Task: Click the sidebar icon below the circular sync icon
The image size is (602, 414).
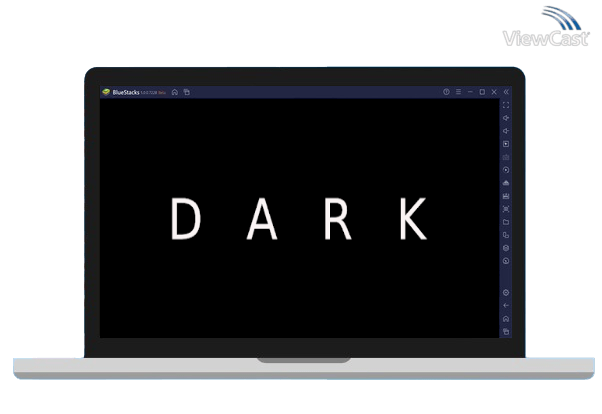Action: (506, 183)
